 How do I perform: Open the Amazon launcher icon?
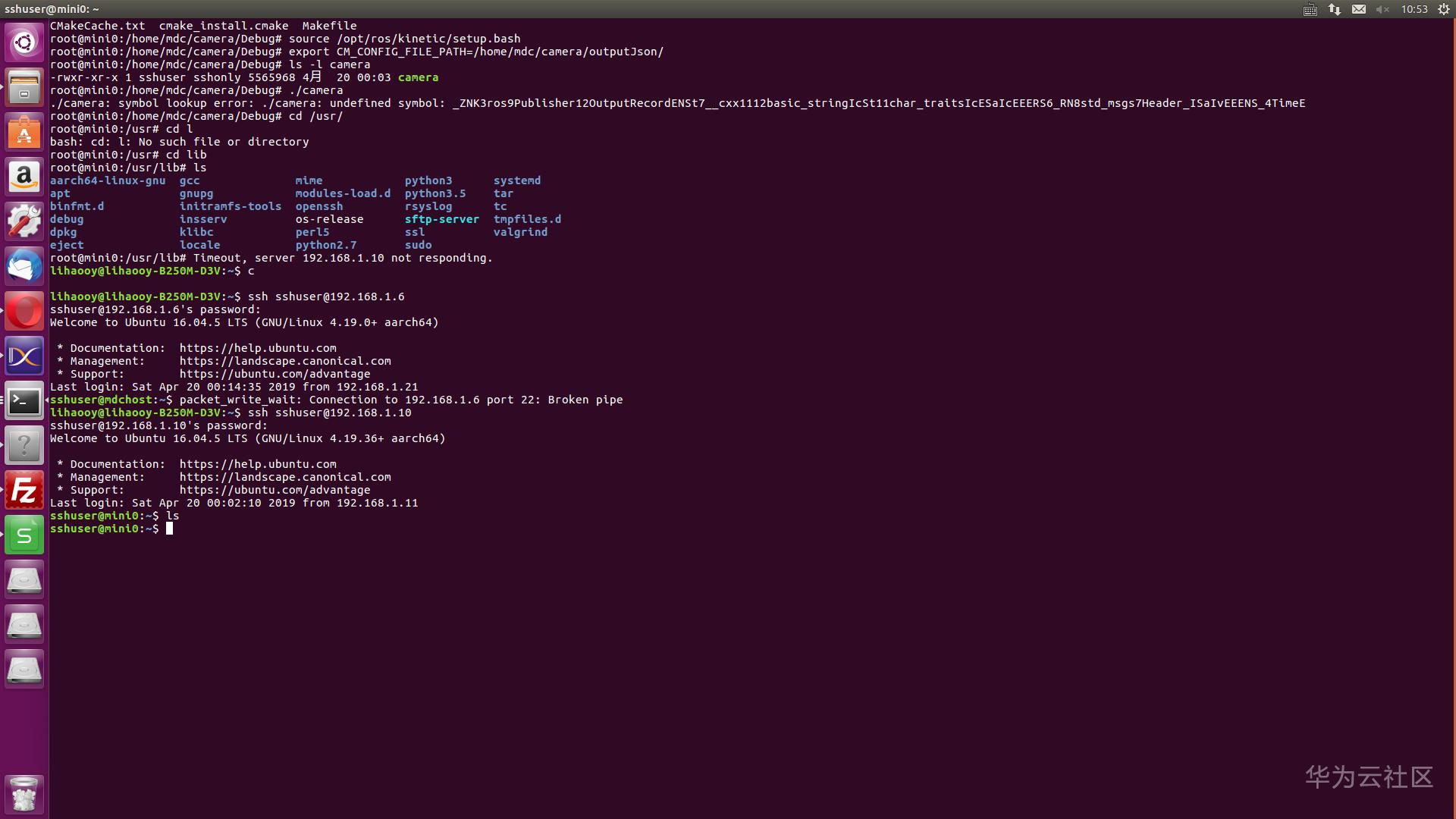click(x=24, y=177)
